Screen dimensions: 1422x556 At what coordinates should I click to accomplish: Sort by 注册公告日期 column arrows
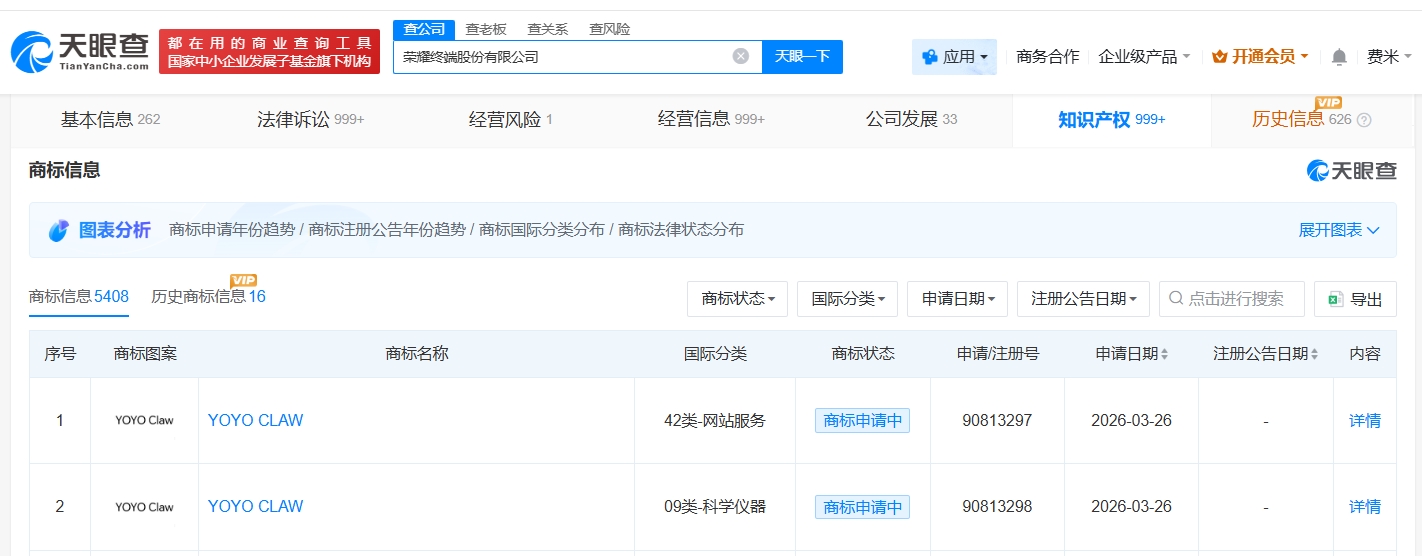click(x=1314, y=354)
